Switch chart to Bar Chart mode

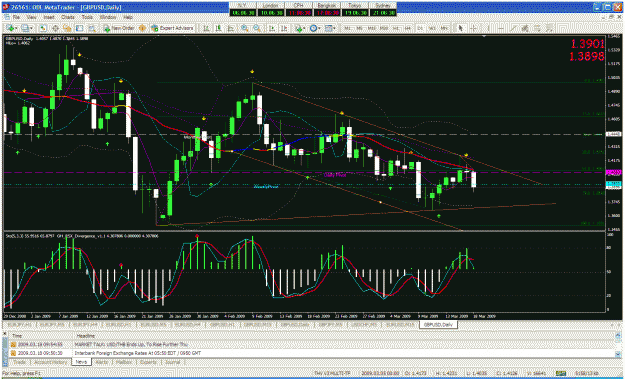point(206,28)
